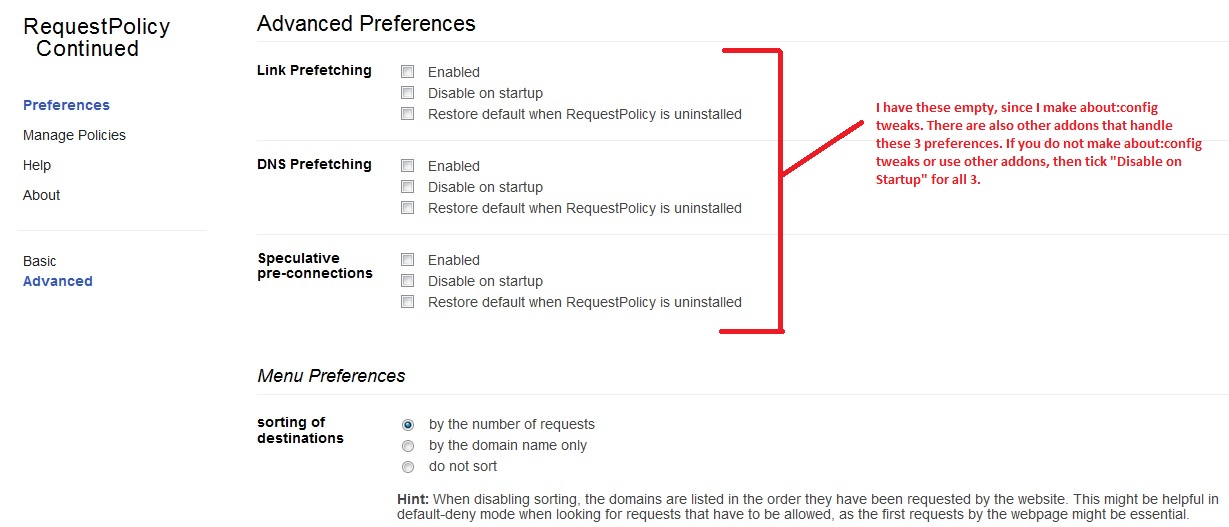Enable Link Prefetching checkbox
Image resolution: width=1229 pixels, height=527 pixels.
(407, 72)
